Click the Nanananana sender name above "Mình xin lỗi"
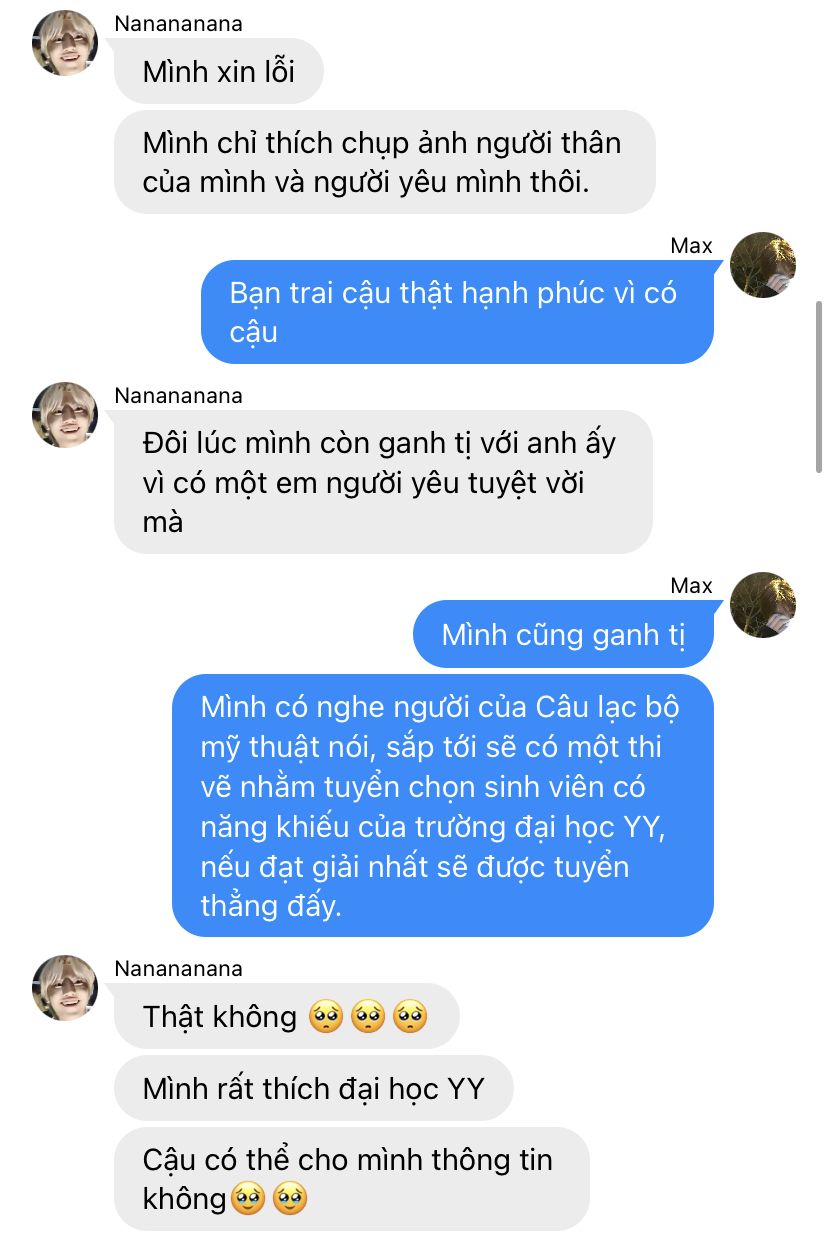This screenshot has height=1244, width=828. coord(178,23)
